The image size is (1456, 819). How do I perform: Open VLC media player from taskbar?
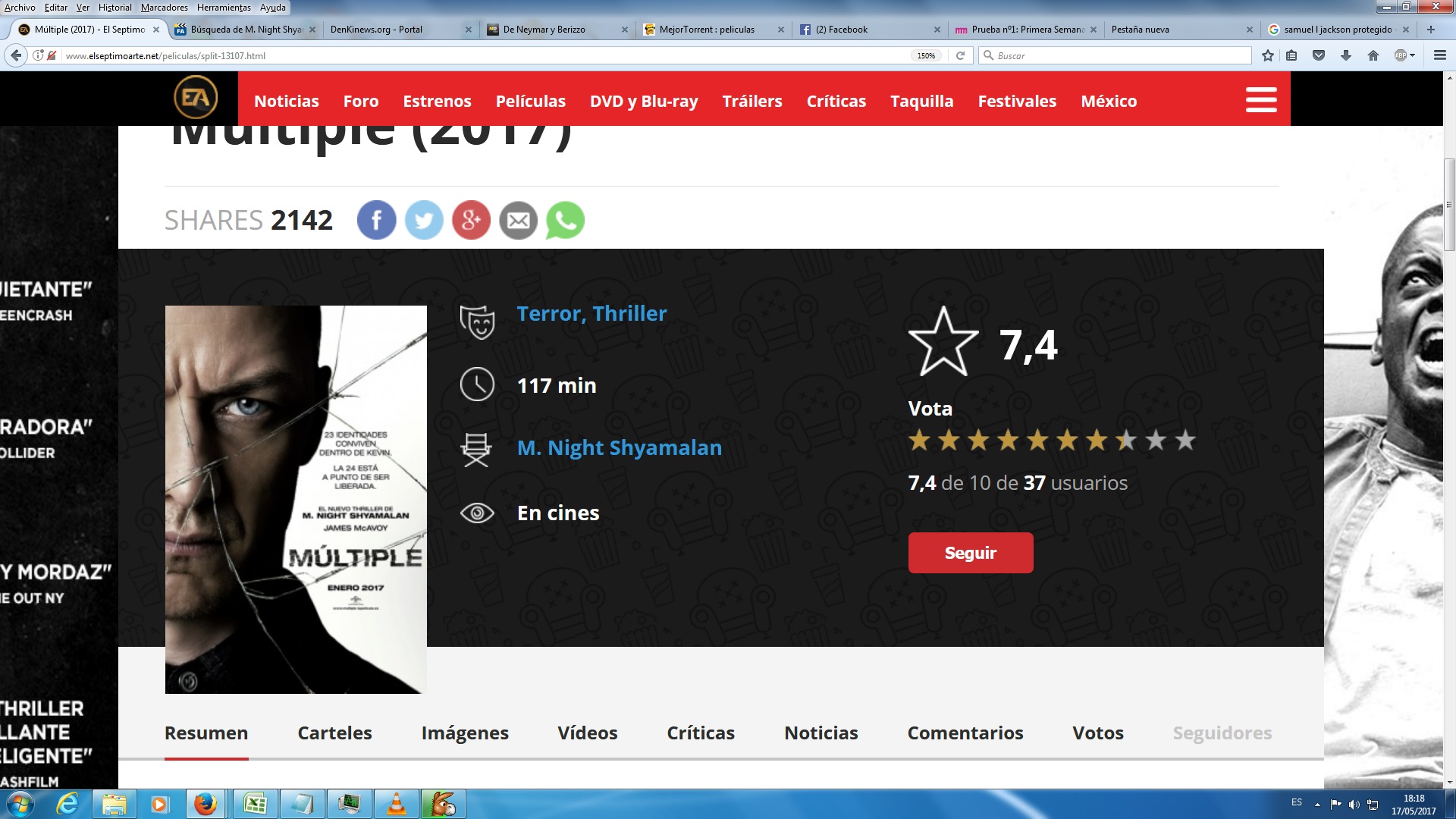click(396, 804)
